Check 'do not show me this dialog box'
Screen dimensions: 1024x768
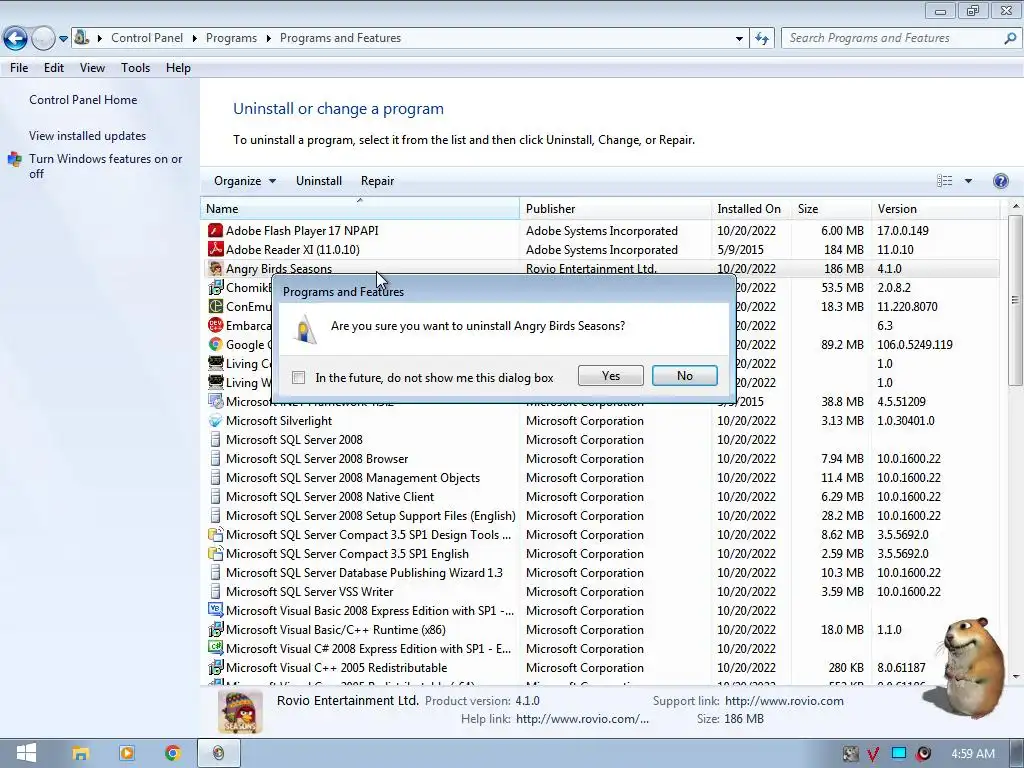[298, 377]
